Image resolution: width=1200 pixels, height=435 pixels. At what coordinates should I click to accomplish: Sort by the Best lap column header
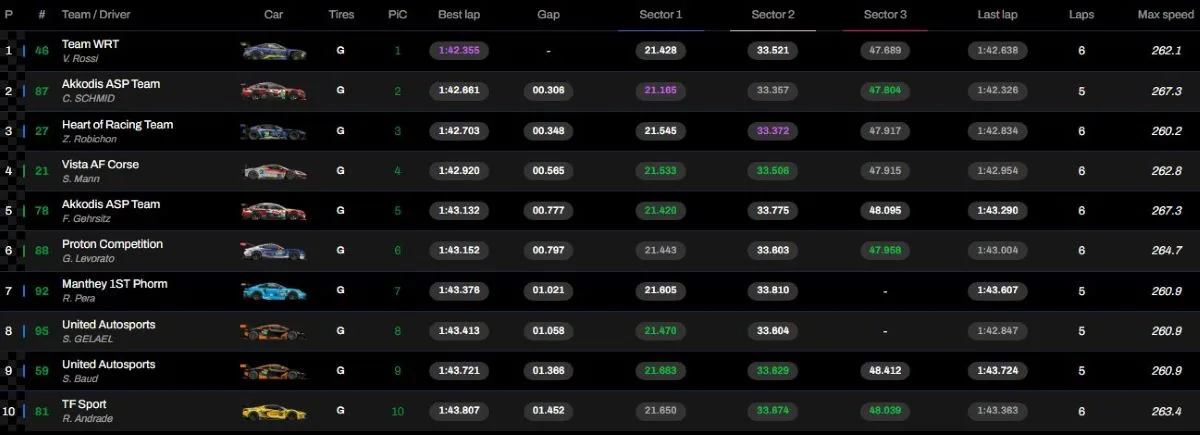coord(462,15)
